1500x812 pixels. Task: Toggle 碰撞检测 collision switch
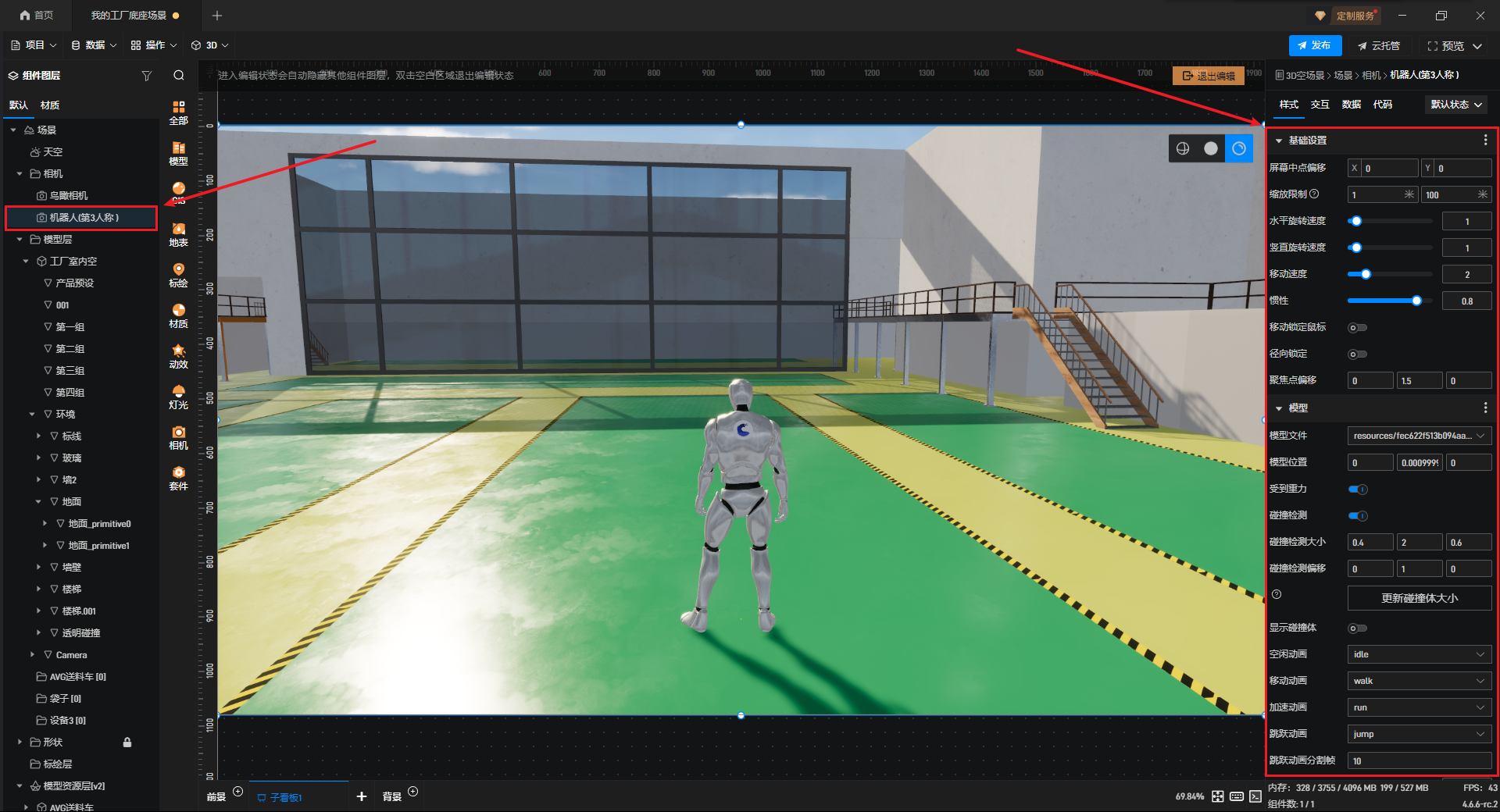1358,516
